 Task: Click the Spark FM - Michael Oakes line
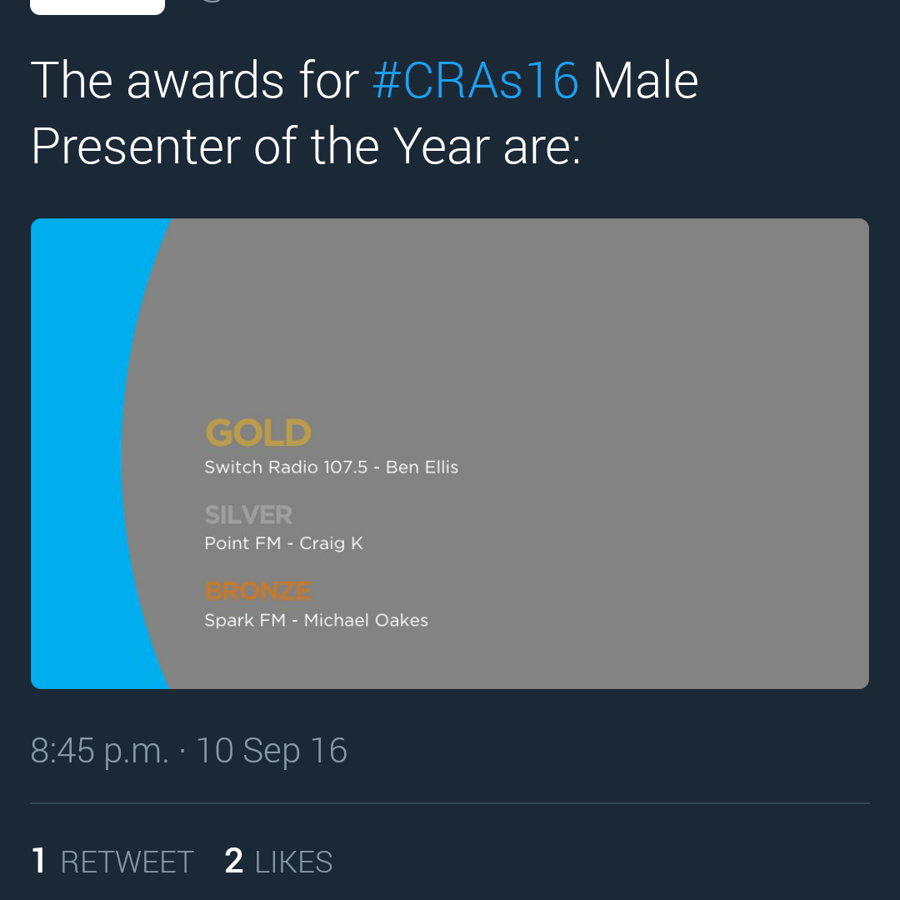[x=316, y=620]
